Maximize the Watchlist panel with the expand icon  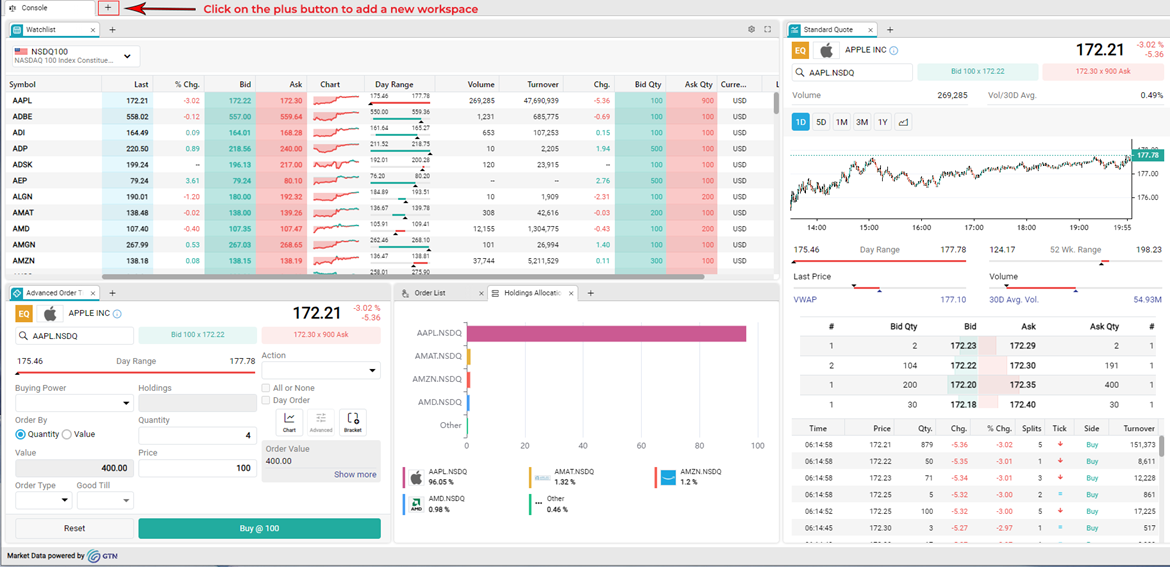[x=767, y=30]
